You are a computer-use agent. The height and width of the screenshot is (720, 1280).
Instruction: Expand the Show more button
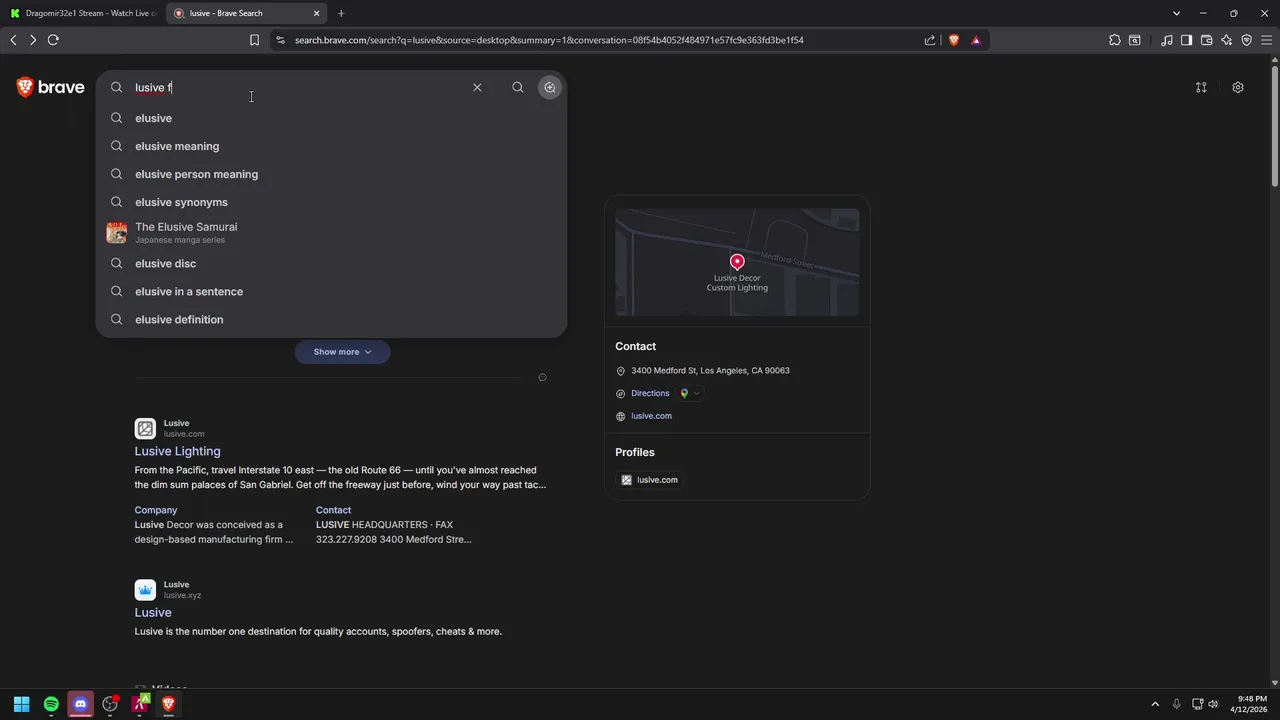tap(342, 352)
